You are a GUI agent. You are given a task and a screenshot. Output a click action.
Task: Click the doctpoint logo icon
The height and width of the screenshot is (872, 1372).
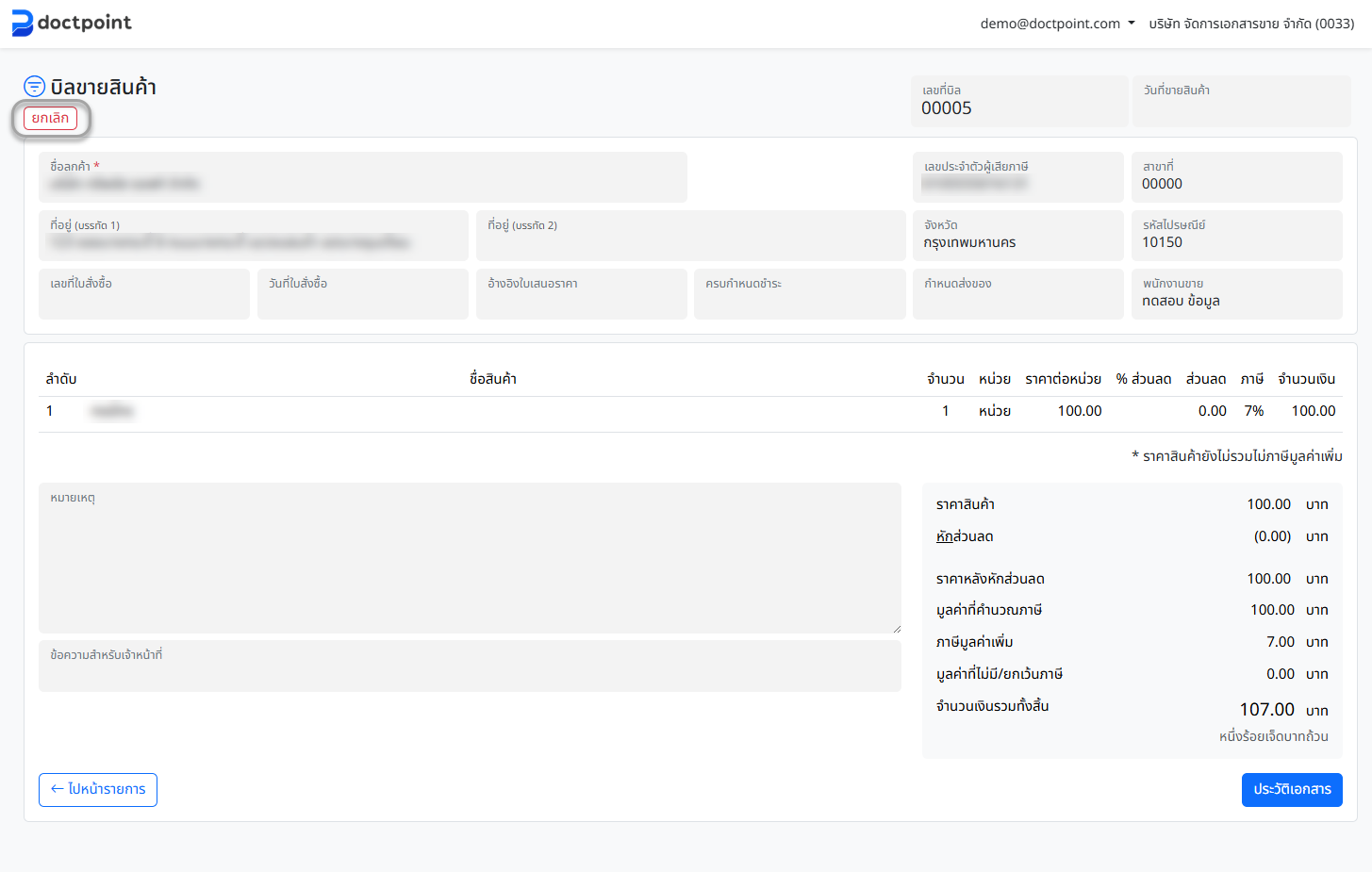pyautogui.click(x=22, y=23)
